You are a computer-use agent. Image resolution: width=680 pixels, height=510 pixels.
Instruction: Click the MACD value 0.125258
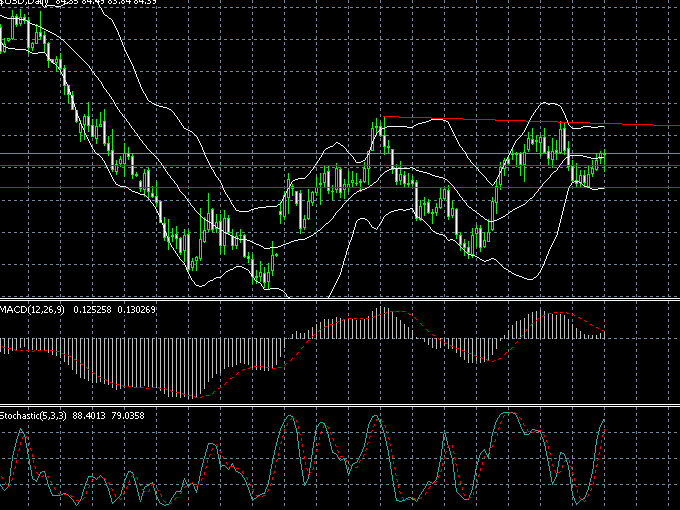tap(92, 310)
